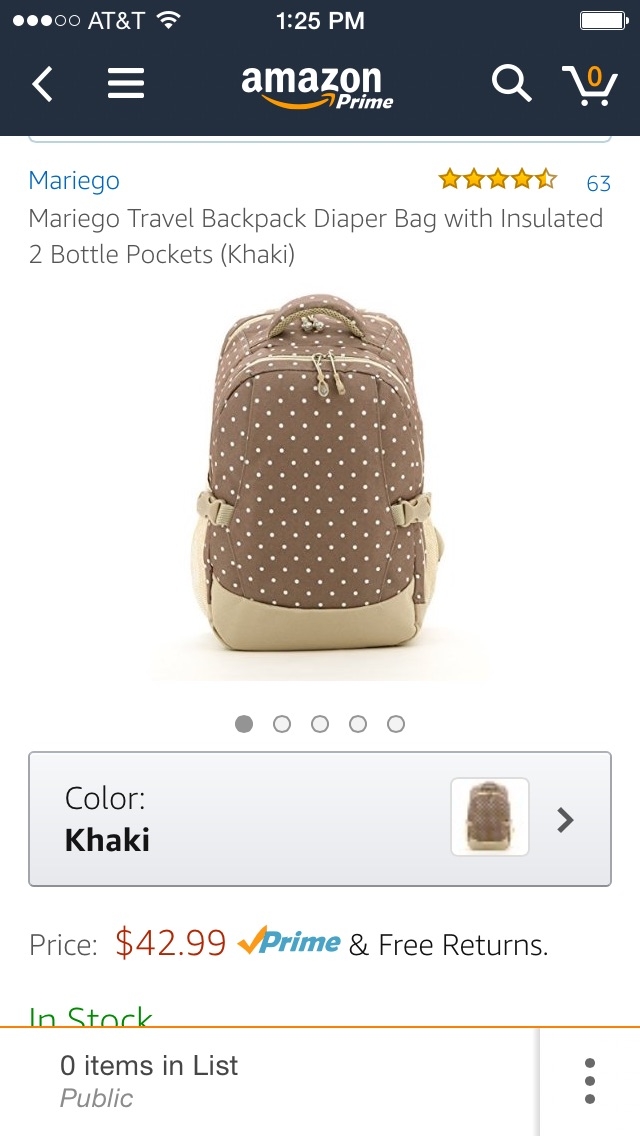Tap the Amazon Prime logo
The width and height of the screenshot is (640, 1136).
click(317, 87)
